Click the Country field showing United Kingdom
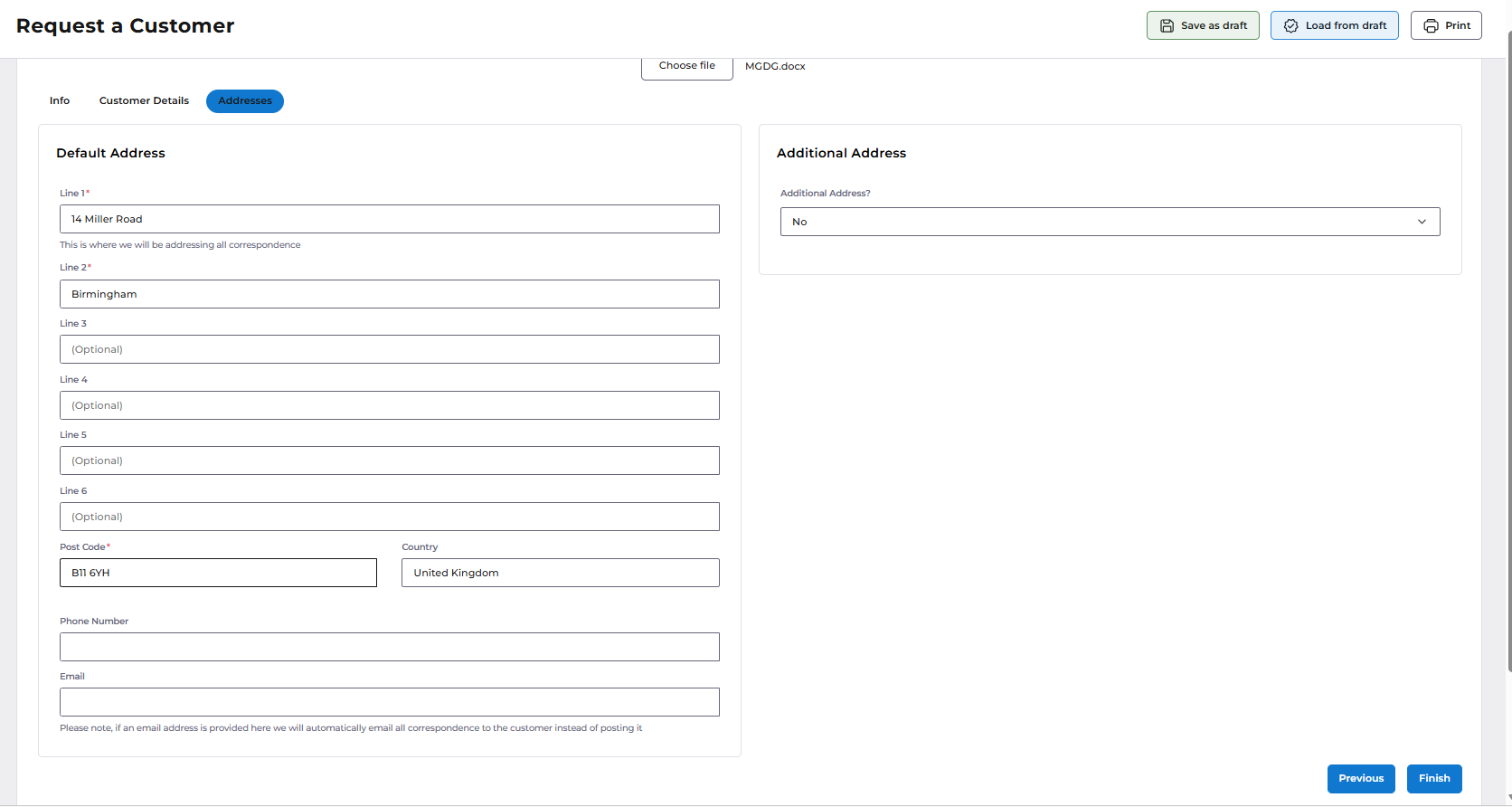The height and width of the screenshot is (807, 1512). pos(561,573)
